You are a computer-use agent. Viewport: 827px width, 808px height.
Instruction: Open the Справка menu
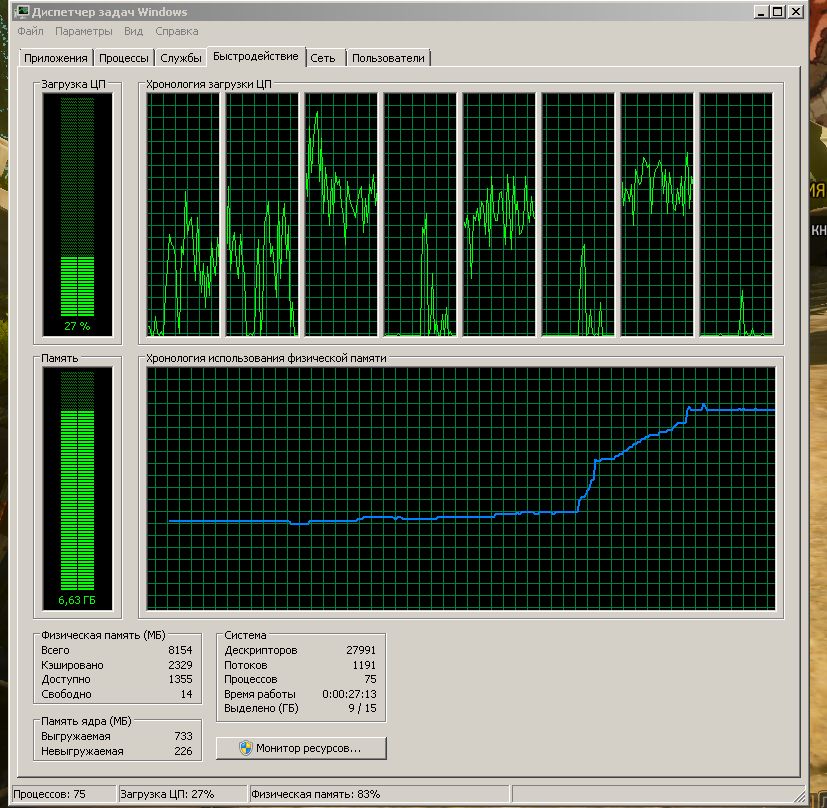coord(177,31)
